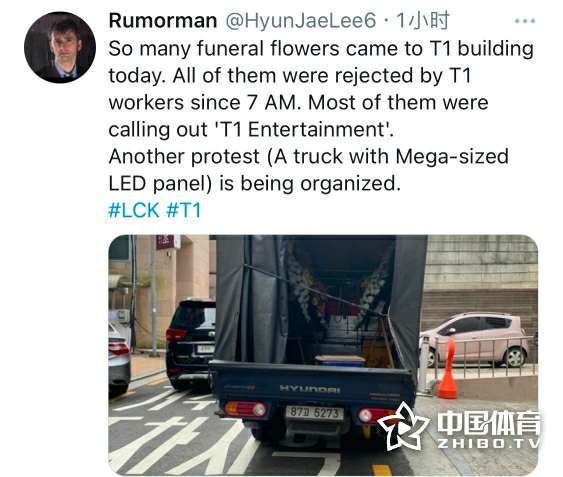
Task: Click the Rumorman display name
Action: click(x=163, y=20)
